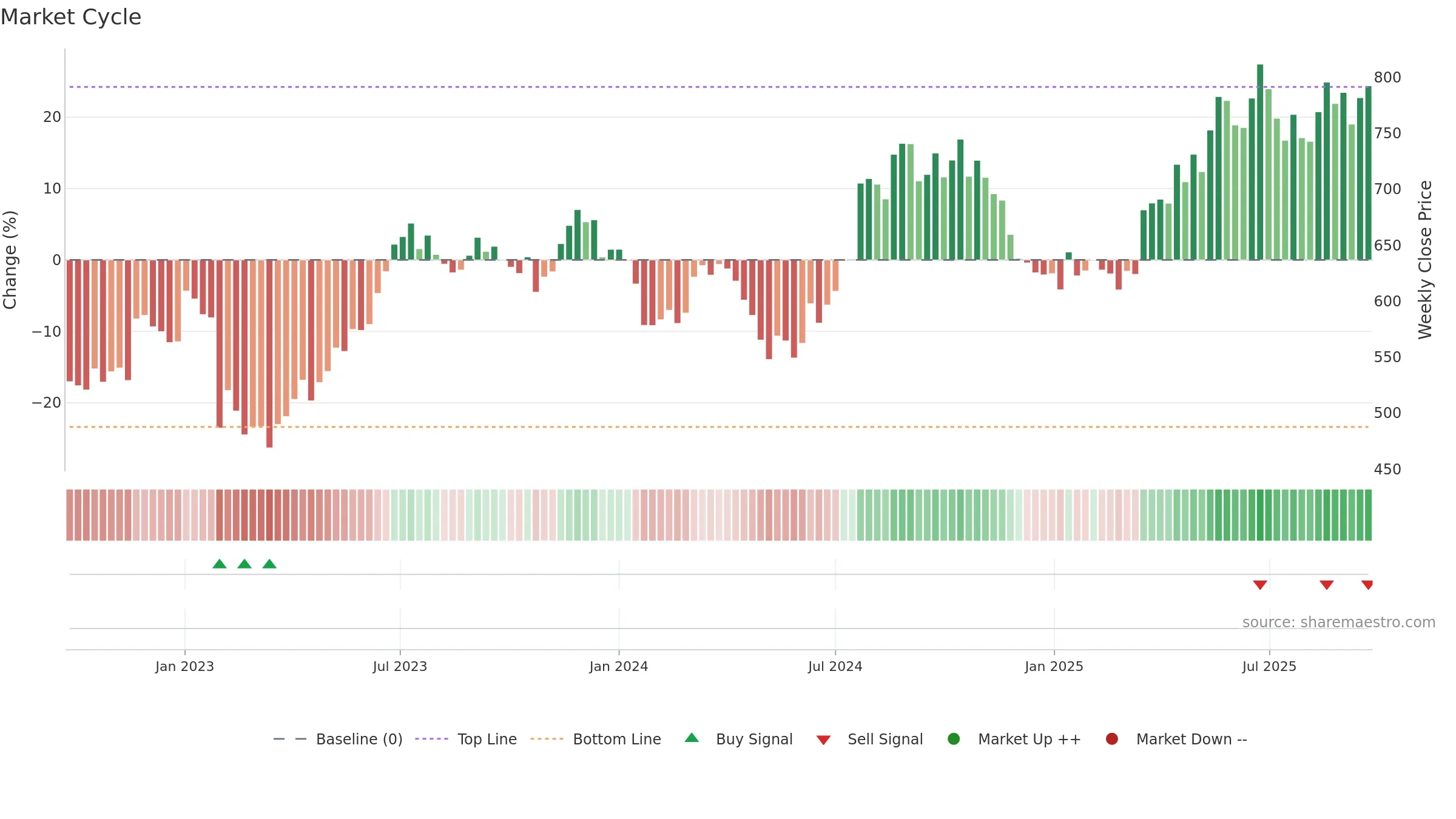The height and width of the screenshot is (819, 1456).
Task: Toggle the Buy Signal legend entry
Action: pyautogui.click(x=738, y=739)
